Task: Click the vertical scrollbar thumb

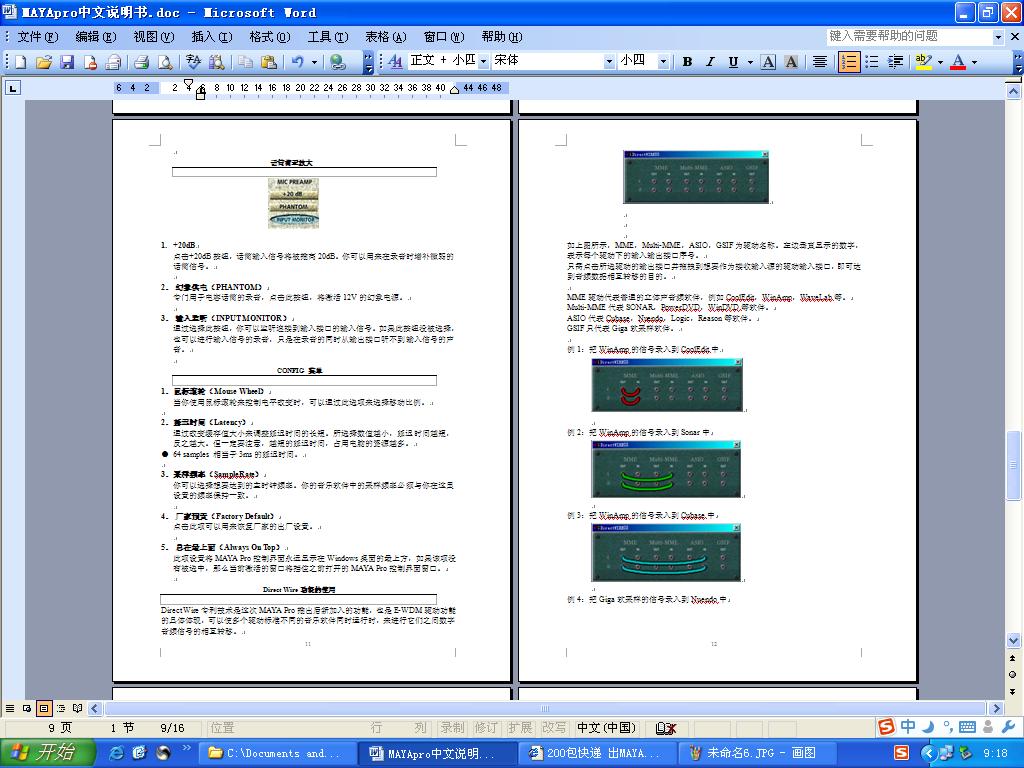Action: pos(1013,465)
